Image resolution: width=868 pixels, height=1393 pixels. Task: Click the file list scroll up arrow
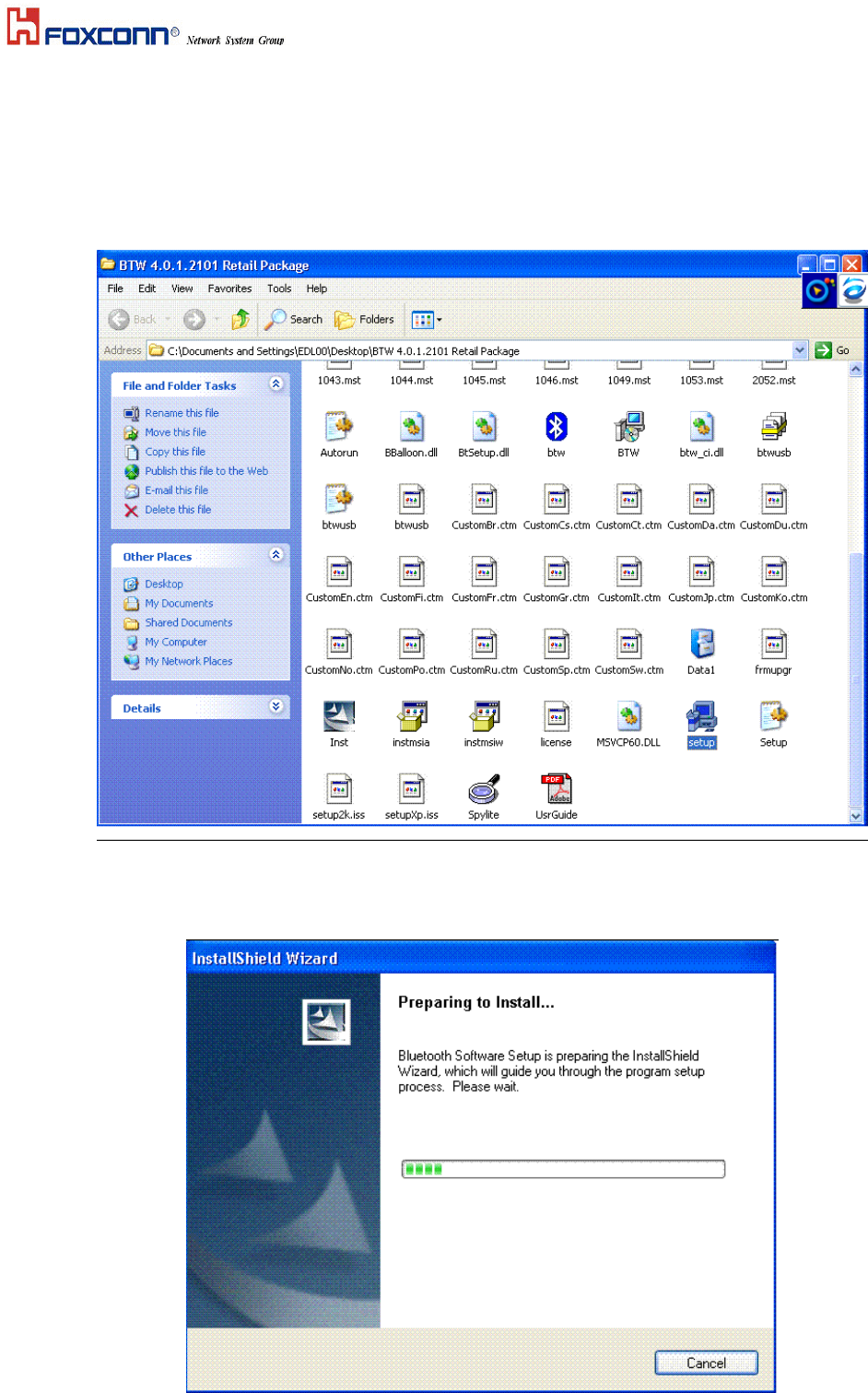pyautogui.click(x=856, y=370)
